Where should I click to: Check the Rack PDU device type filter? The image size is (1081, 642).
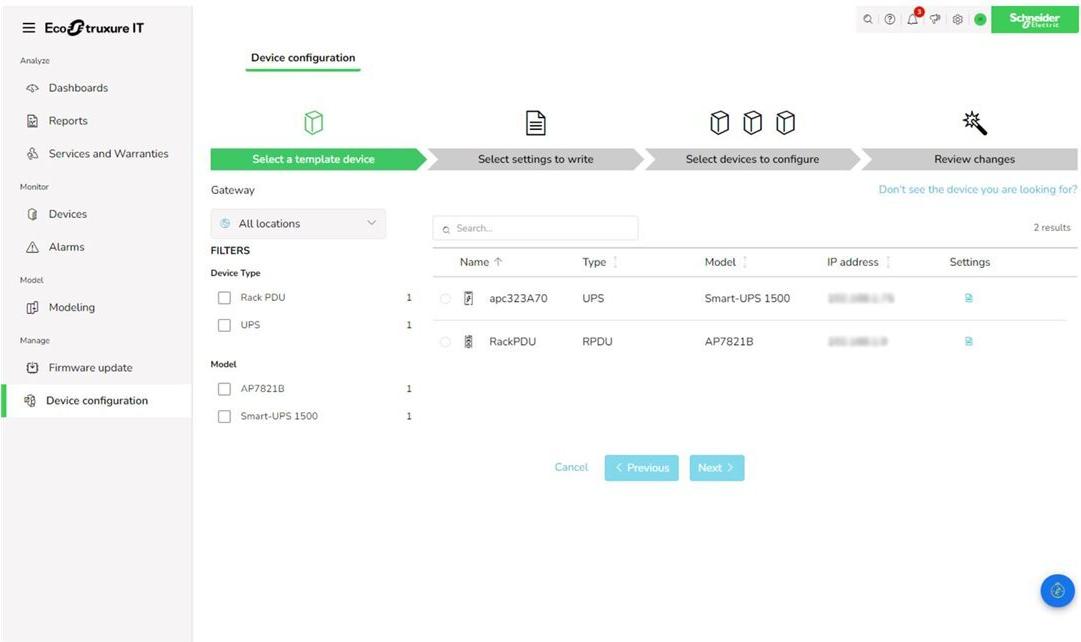click(224, 298)
